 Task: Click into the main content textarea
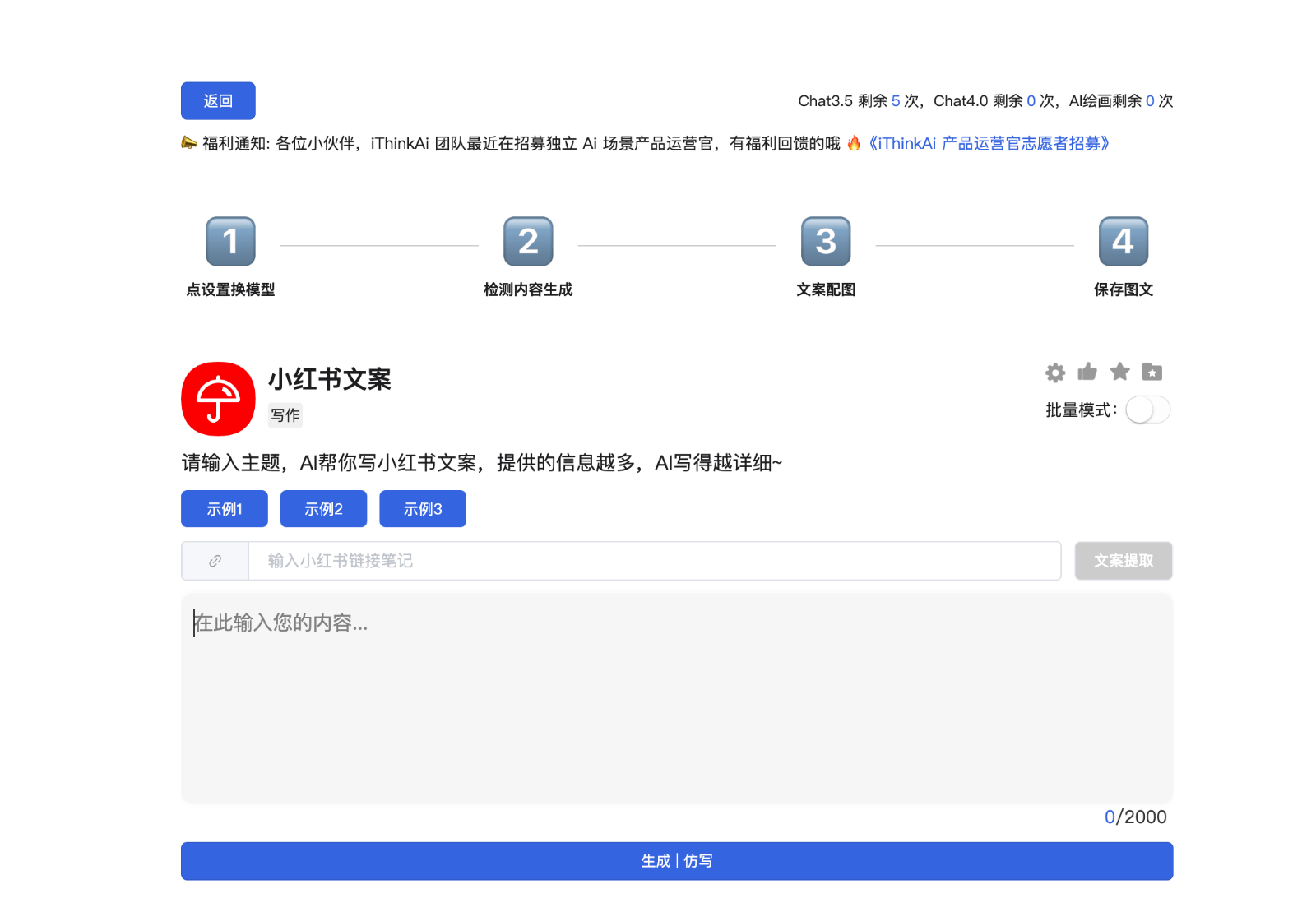tap(677, 699)
